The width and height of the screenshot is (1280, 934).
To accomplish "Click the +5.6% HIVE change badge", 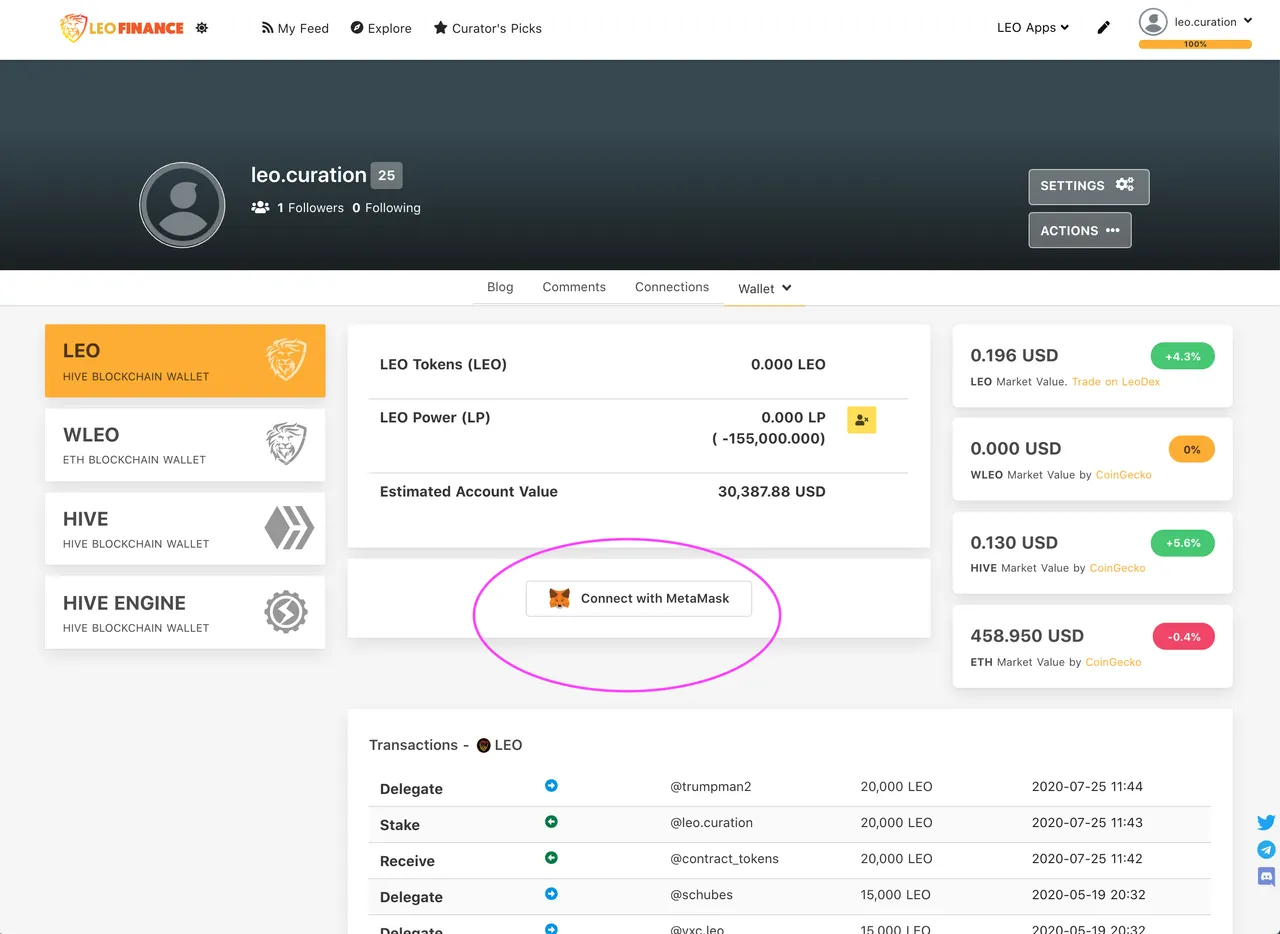I will [1183, 543].
